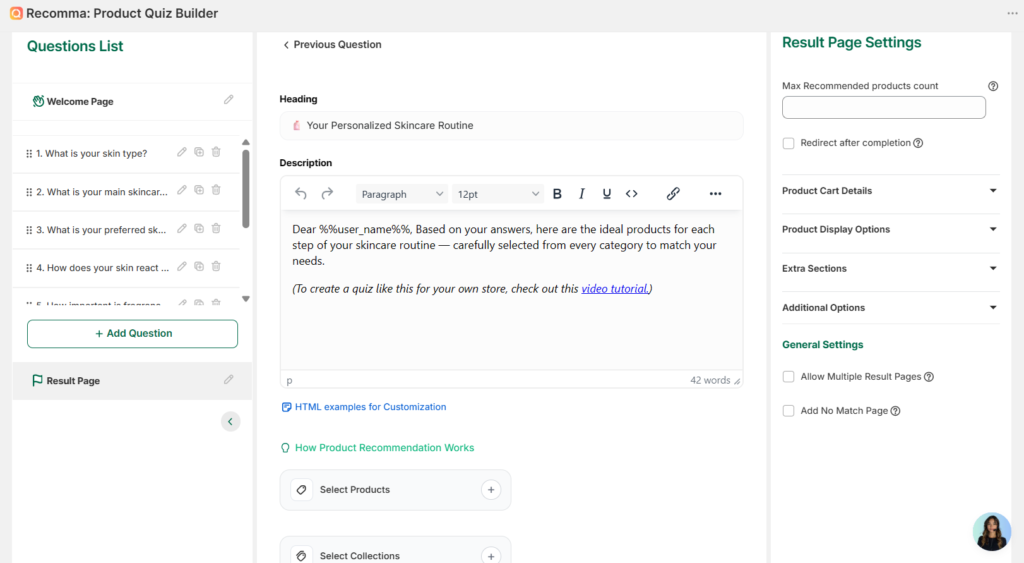Select Result Page in the questions list

pos(74,381)
